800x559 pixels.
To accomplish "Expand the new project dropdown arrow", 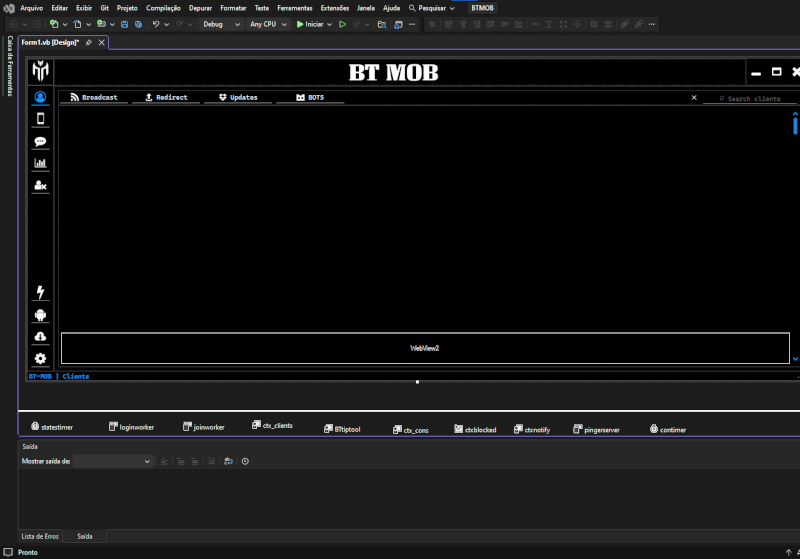I will click(x=65, y=24).
